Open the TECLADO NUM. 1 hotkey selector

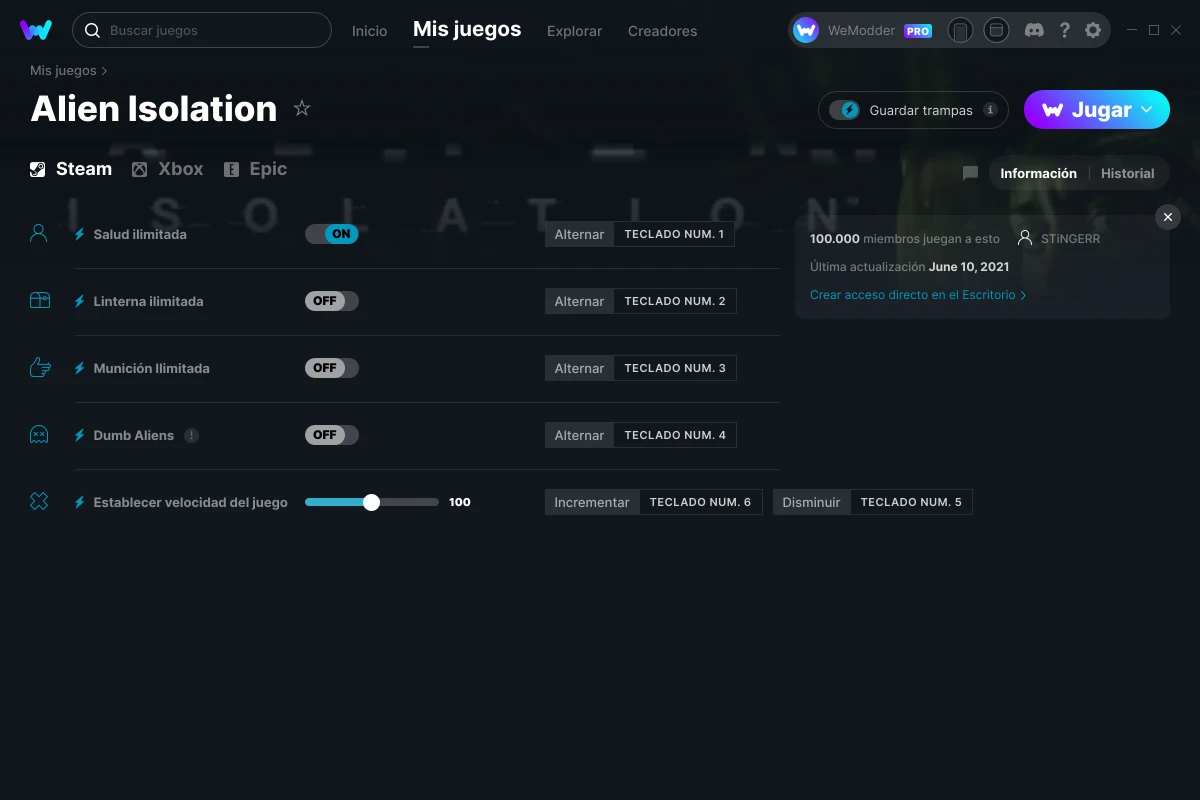[x=675, y=234]
